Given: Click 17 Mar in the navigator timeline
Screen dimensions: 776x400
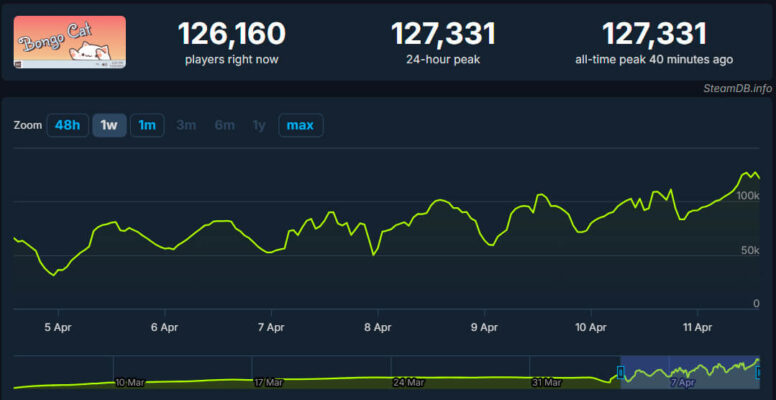Looking at the screenshot, I should (x=268, y=382).
